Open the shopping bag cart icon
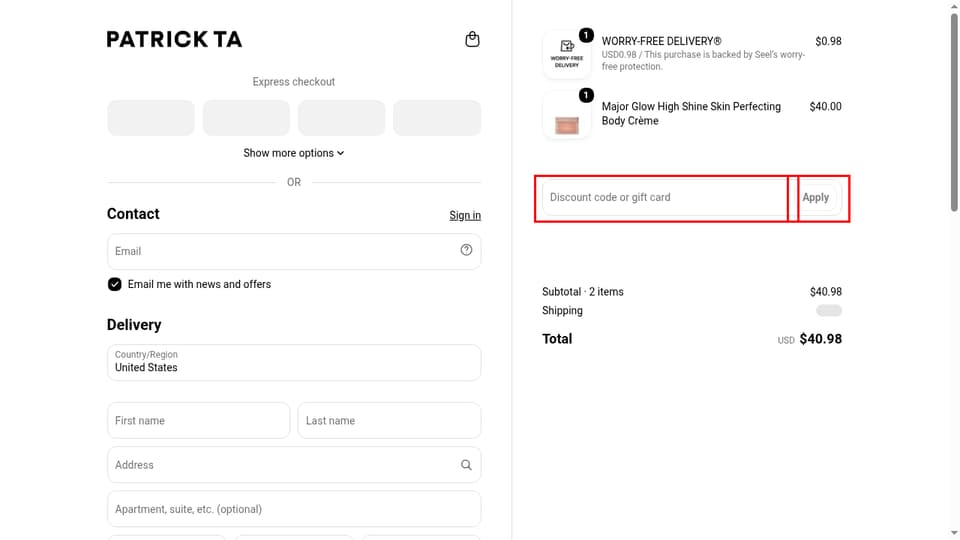 tap(472, 39)
